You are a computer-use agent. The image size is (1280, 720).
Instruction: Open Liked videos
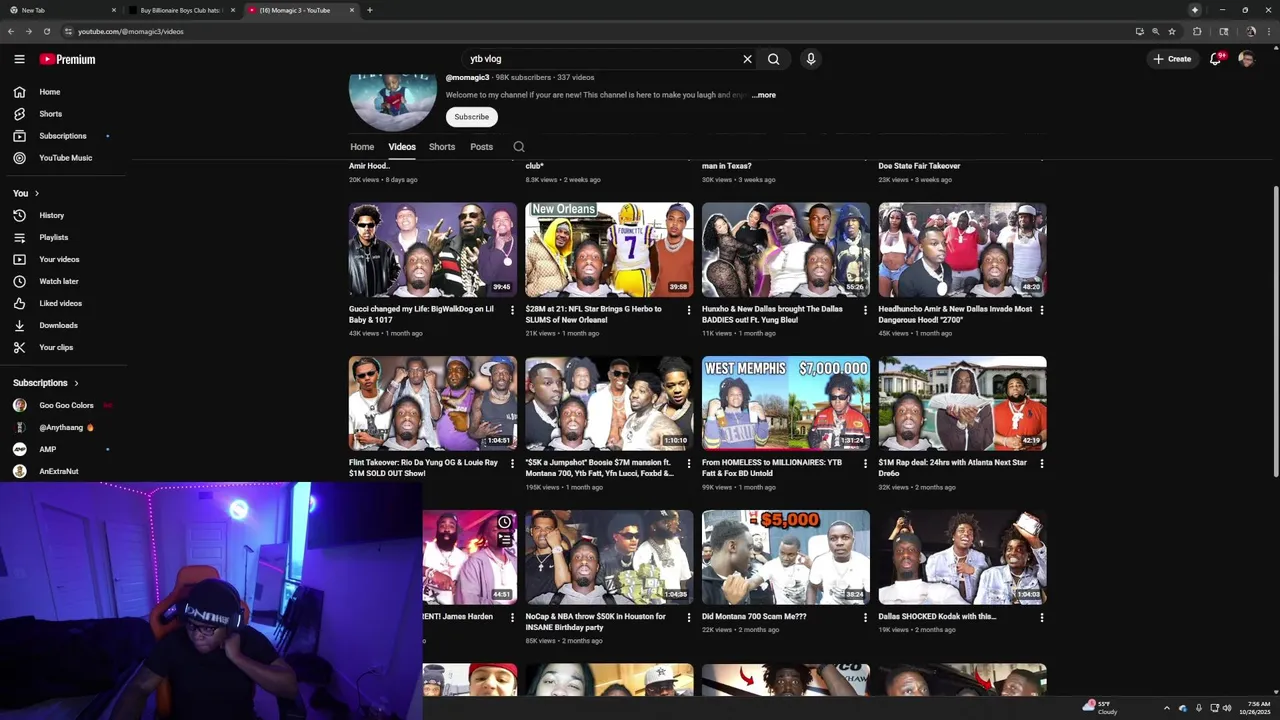[x=63, y=303]
